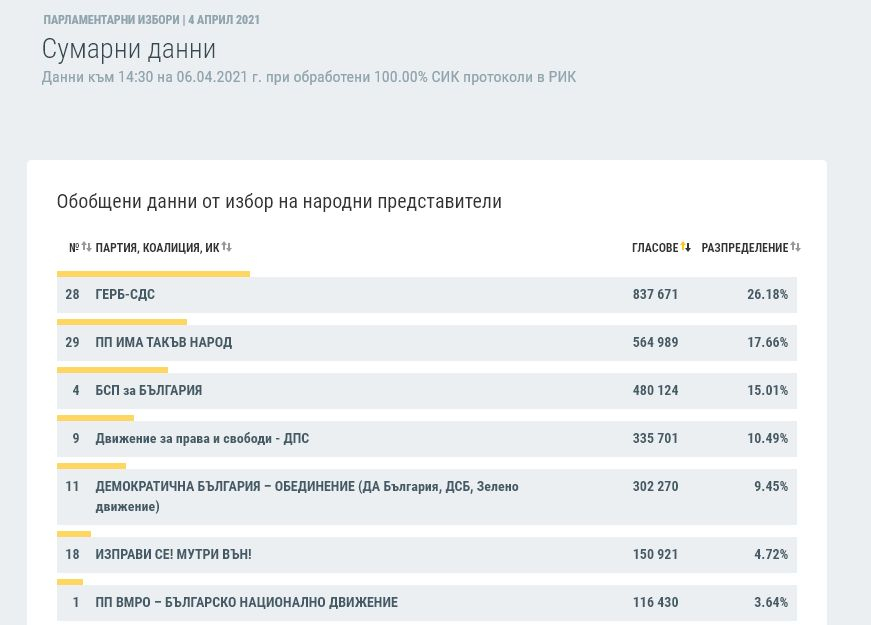Click the data timestamp line 14:30 на 06.04.2021
This screenshot has width=871, height=625.
tap(309, 77)
